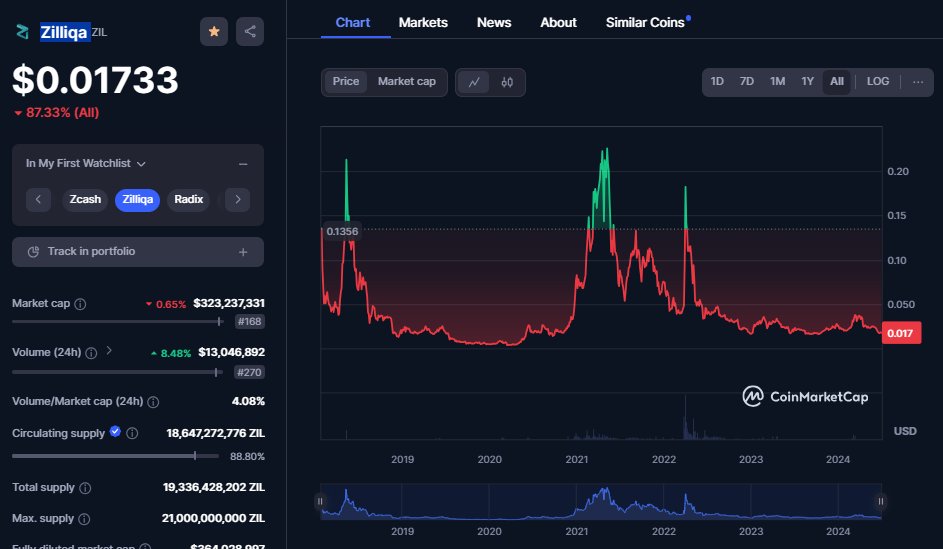Click the highlighted Zilliqa coin name
The width and height of the screenshot is (943, 549).
coord(64,32)
